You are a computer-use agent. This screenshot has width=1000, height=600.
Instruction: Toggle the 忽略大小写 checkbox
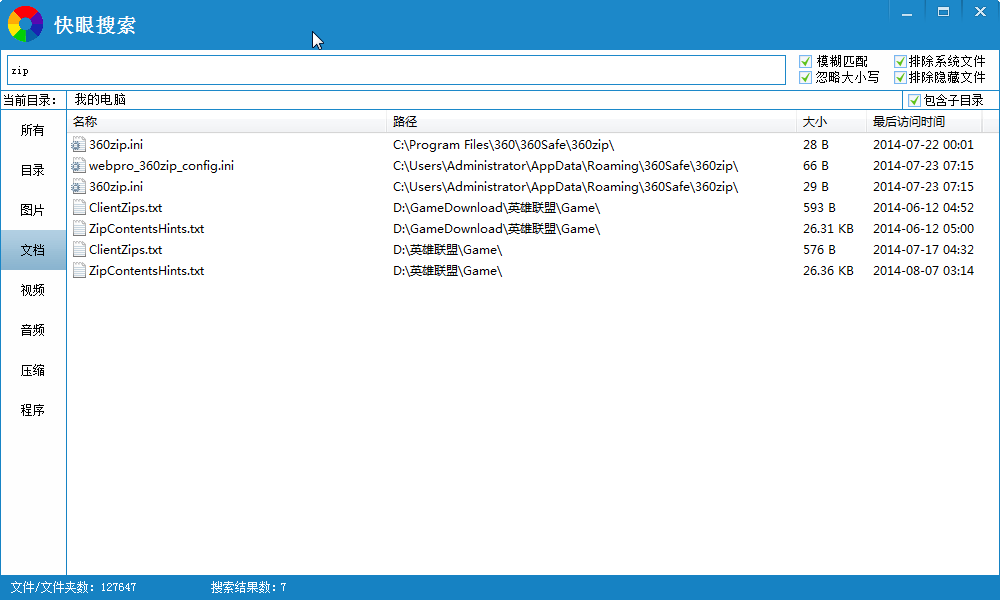coord(806,77)
